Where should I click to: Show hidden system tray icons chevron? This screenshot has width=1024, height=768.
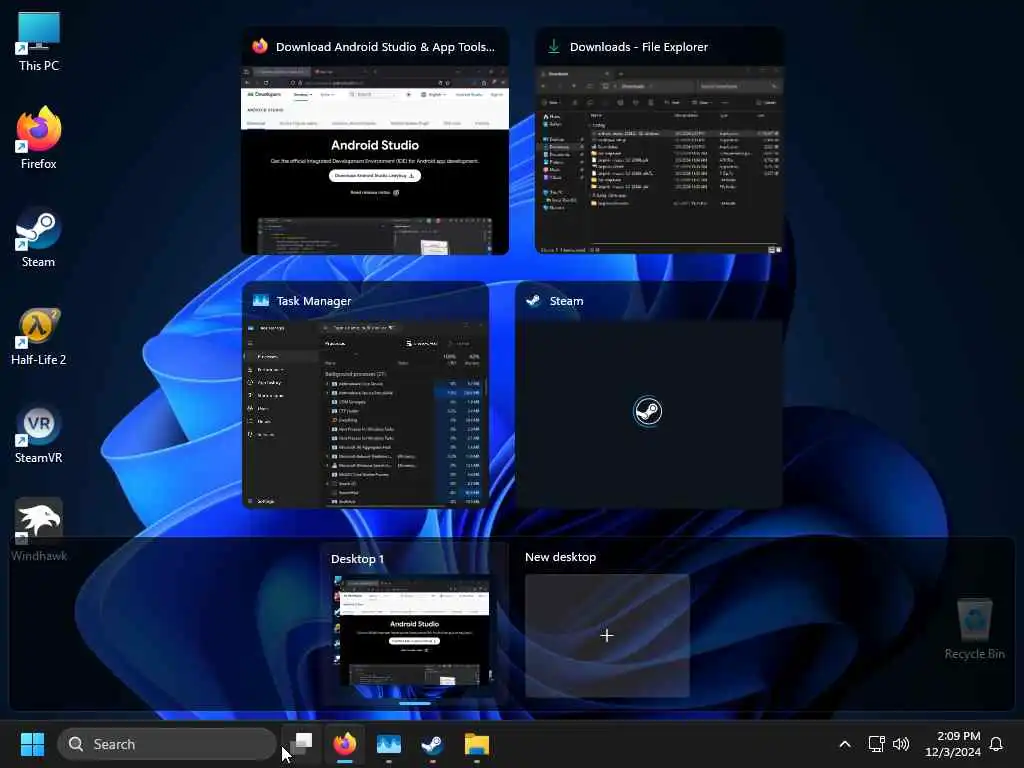click(x=844, y=744)
